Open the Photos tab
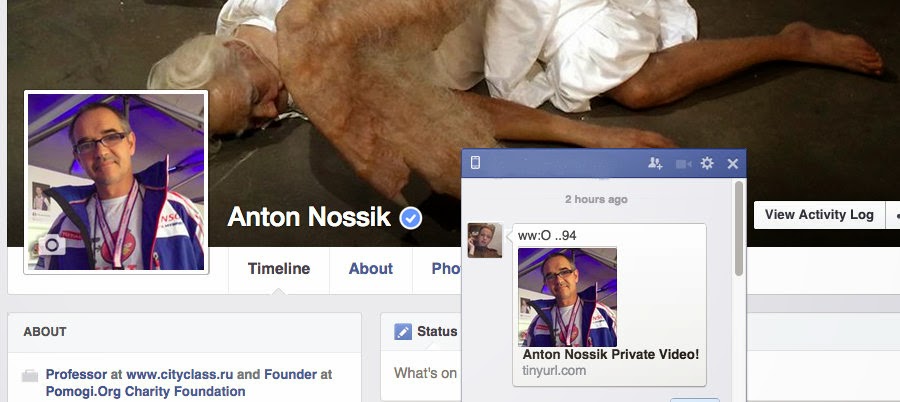The width and height of the screenshot is (900, 402). [446, 269]
